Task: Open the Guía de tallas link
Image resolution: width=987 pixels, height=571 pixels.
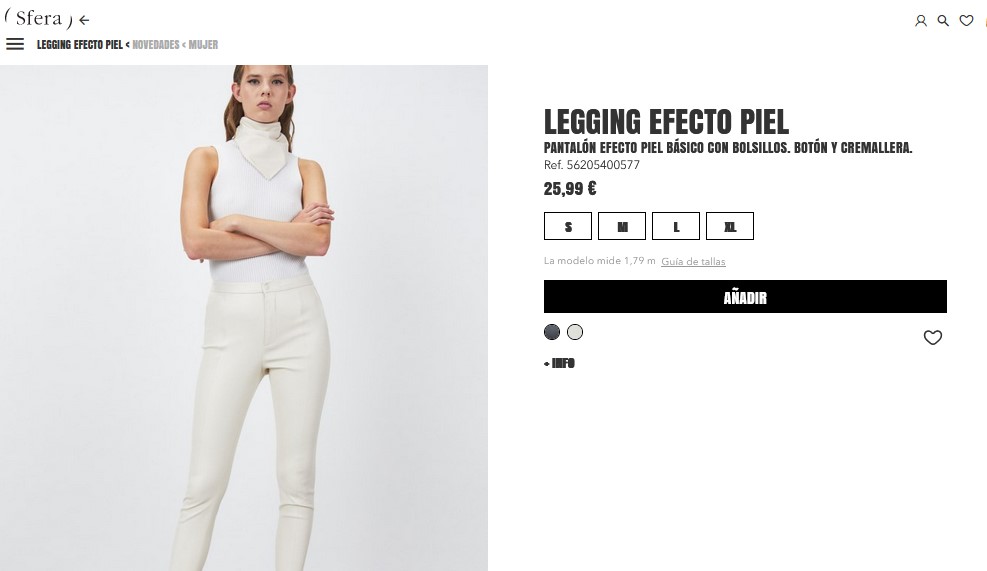Action: click(x=693, y=261)
